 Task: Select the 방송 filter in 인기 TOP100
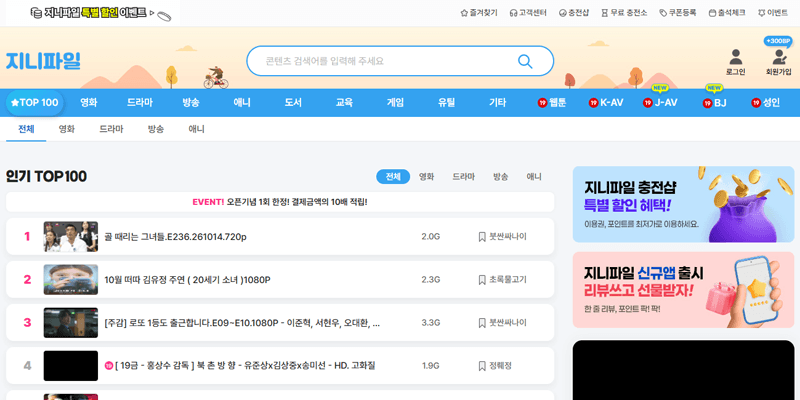[x=501, y=177]
